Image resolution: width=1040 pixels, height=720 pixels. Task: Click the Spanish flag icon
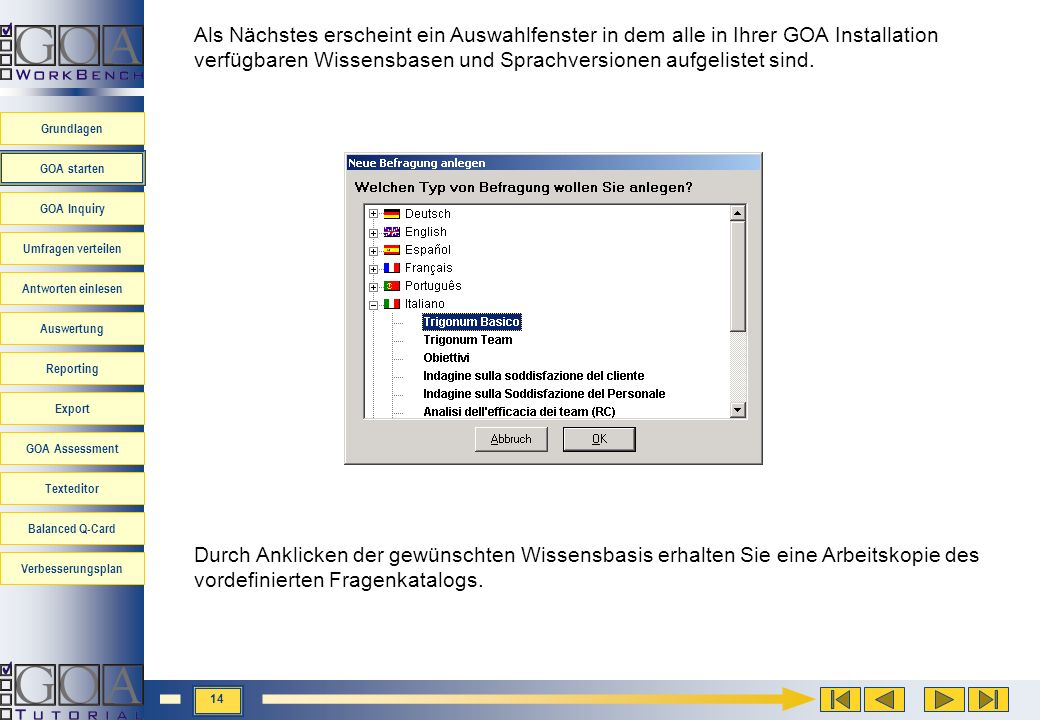tap(392, 249)
